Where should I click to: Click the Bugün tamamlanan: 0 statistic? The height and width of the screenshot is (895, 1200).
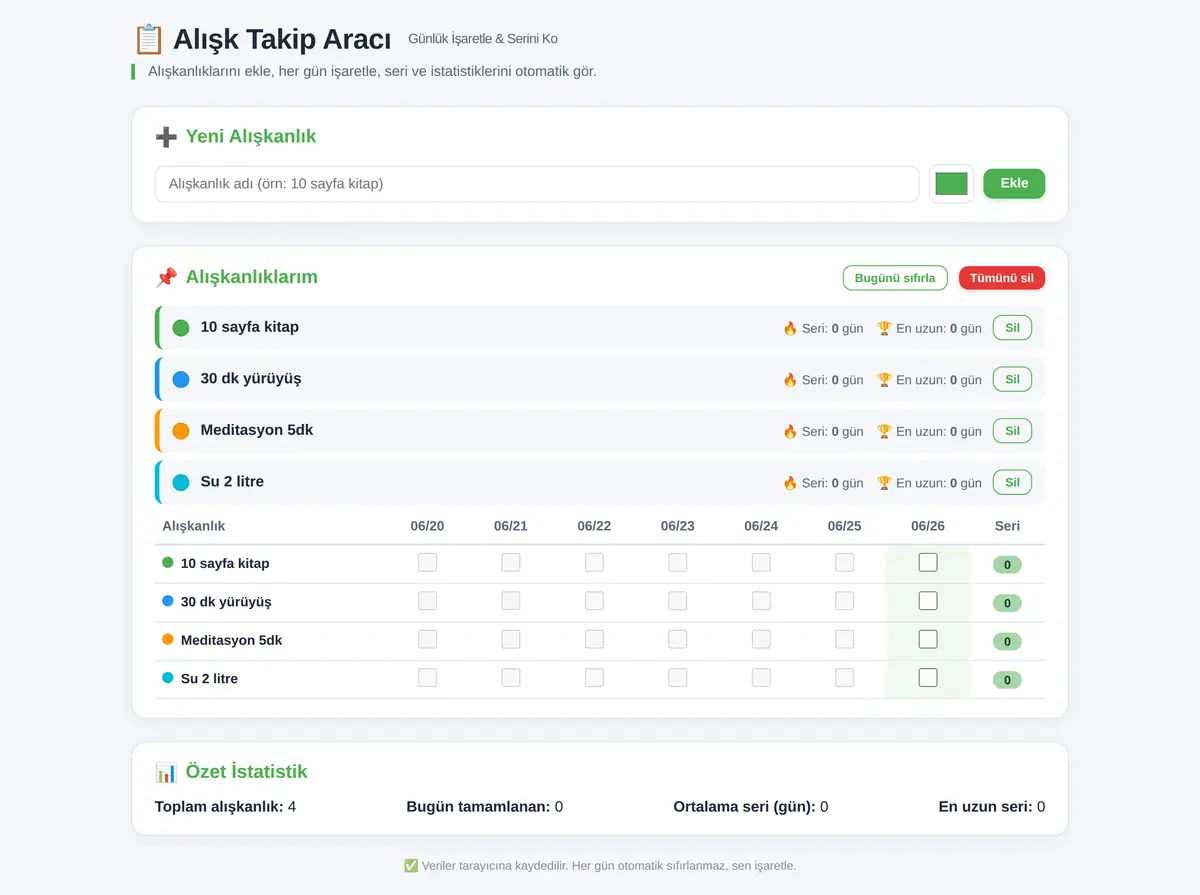click(484, 807)
